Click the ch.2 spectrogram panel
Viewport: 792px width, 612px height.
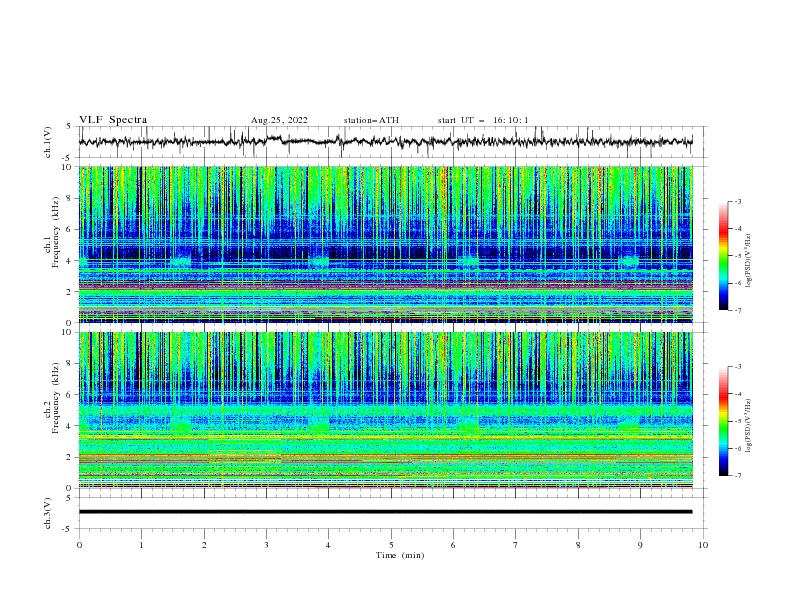coord(386,410)
